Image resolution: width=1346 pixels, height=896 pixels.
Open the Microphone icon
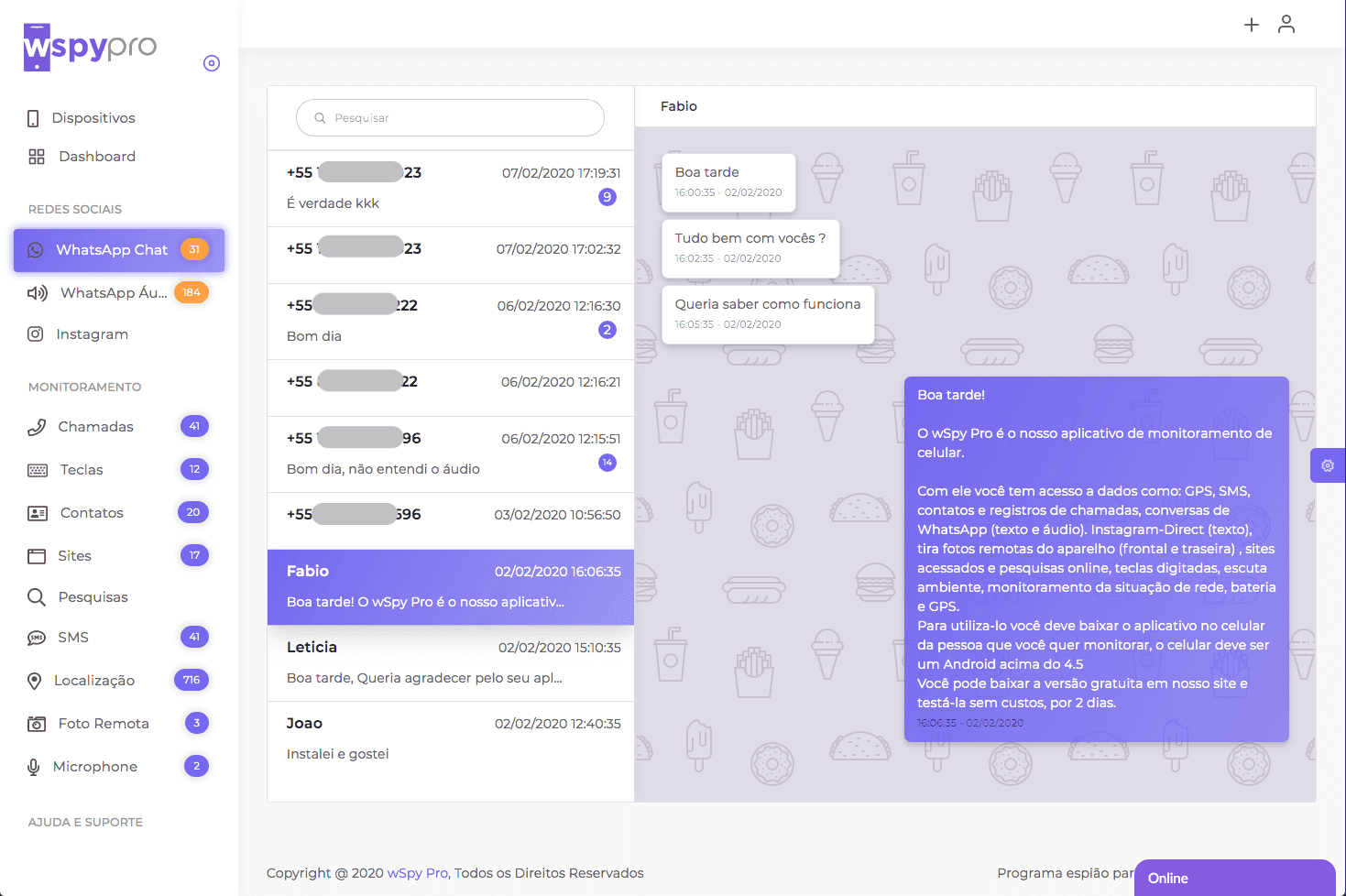pyautogui.click(x=33, y=767)
